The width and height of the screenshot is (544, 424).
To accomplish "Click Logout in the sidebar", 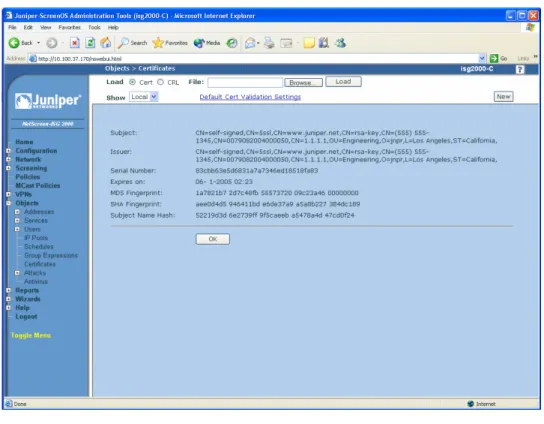I will [x=26, y=316].
